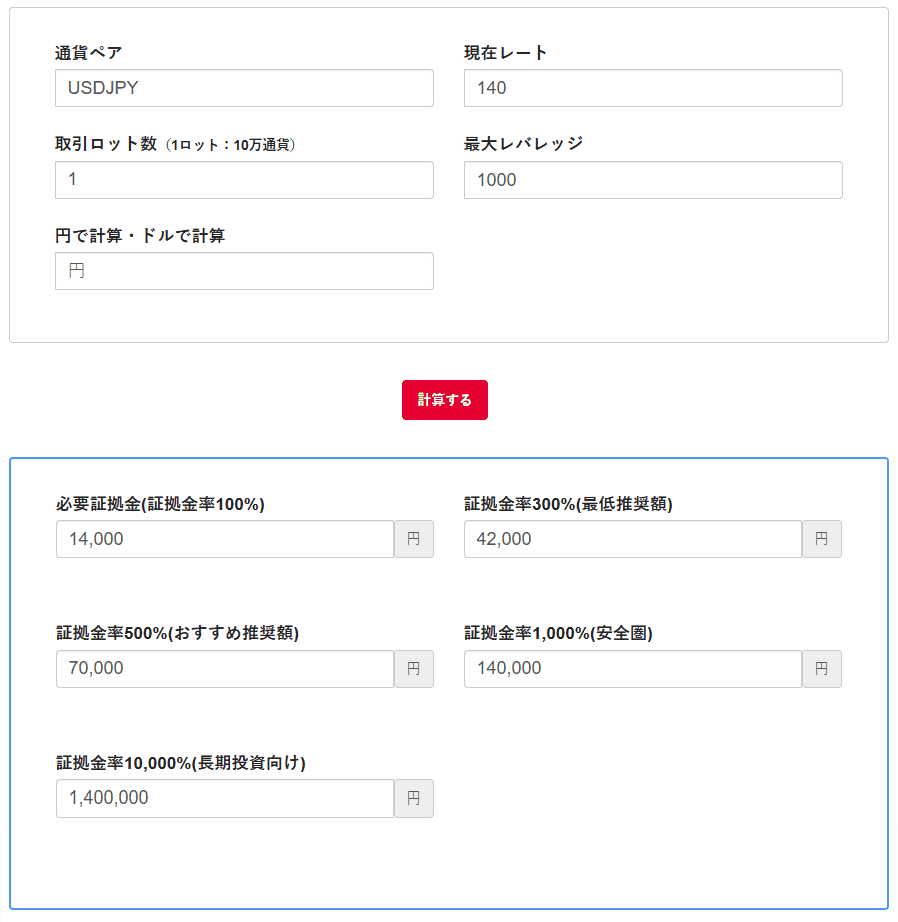Screen dimensions: 898x922
Task: Click the 証拠金率10,000% field showing 1,400,000
Action: 225,799
